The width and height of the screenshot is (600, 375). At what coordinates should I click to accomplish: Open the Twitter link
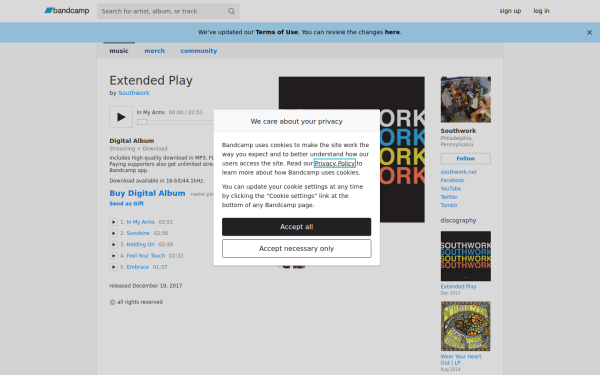coord(449,197)
